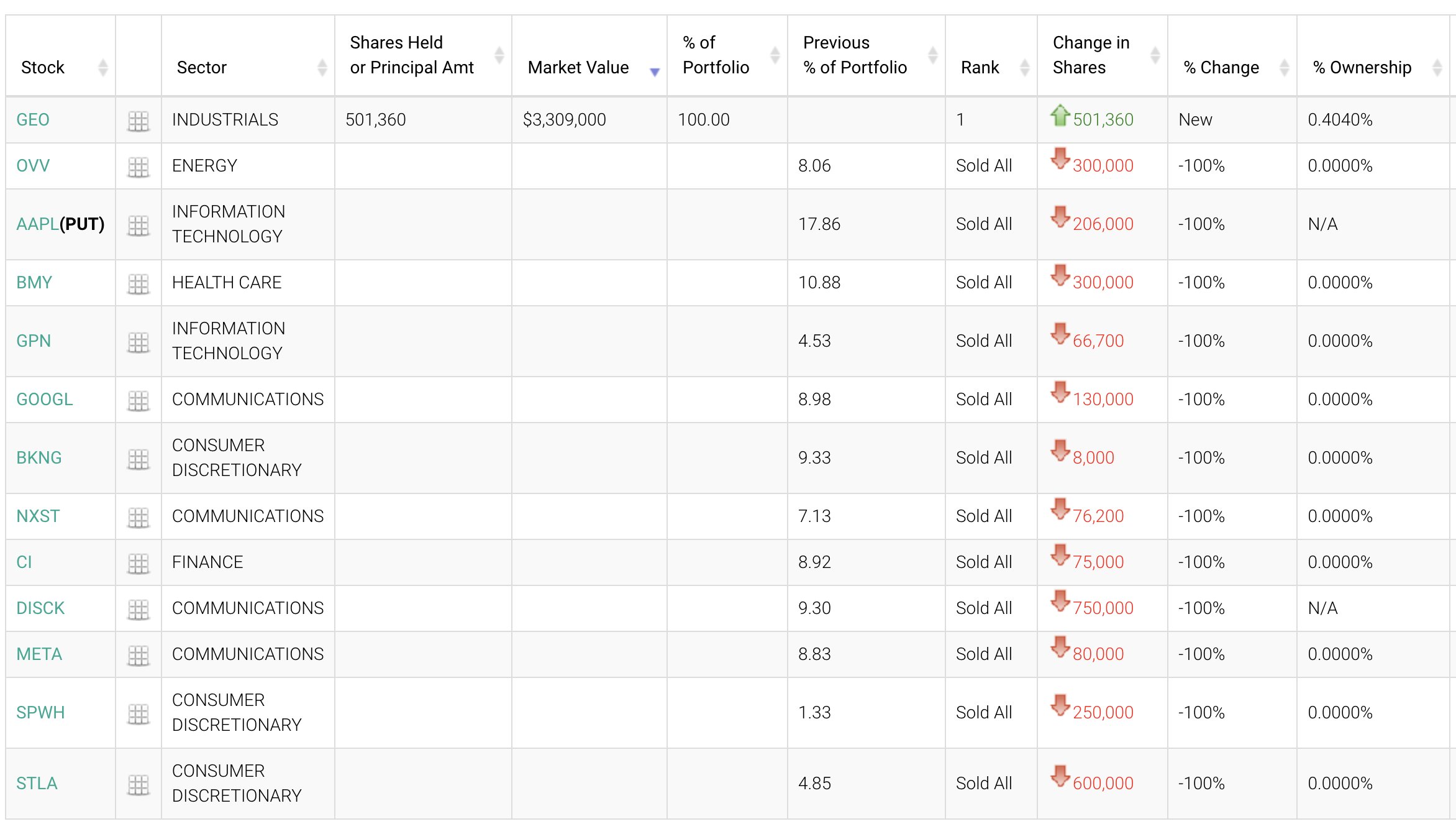This screenshot has height=829, width=1456.
Task: Open the GPN stock link
Action: (x=34, y=341)
